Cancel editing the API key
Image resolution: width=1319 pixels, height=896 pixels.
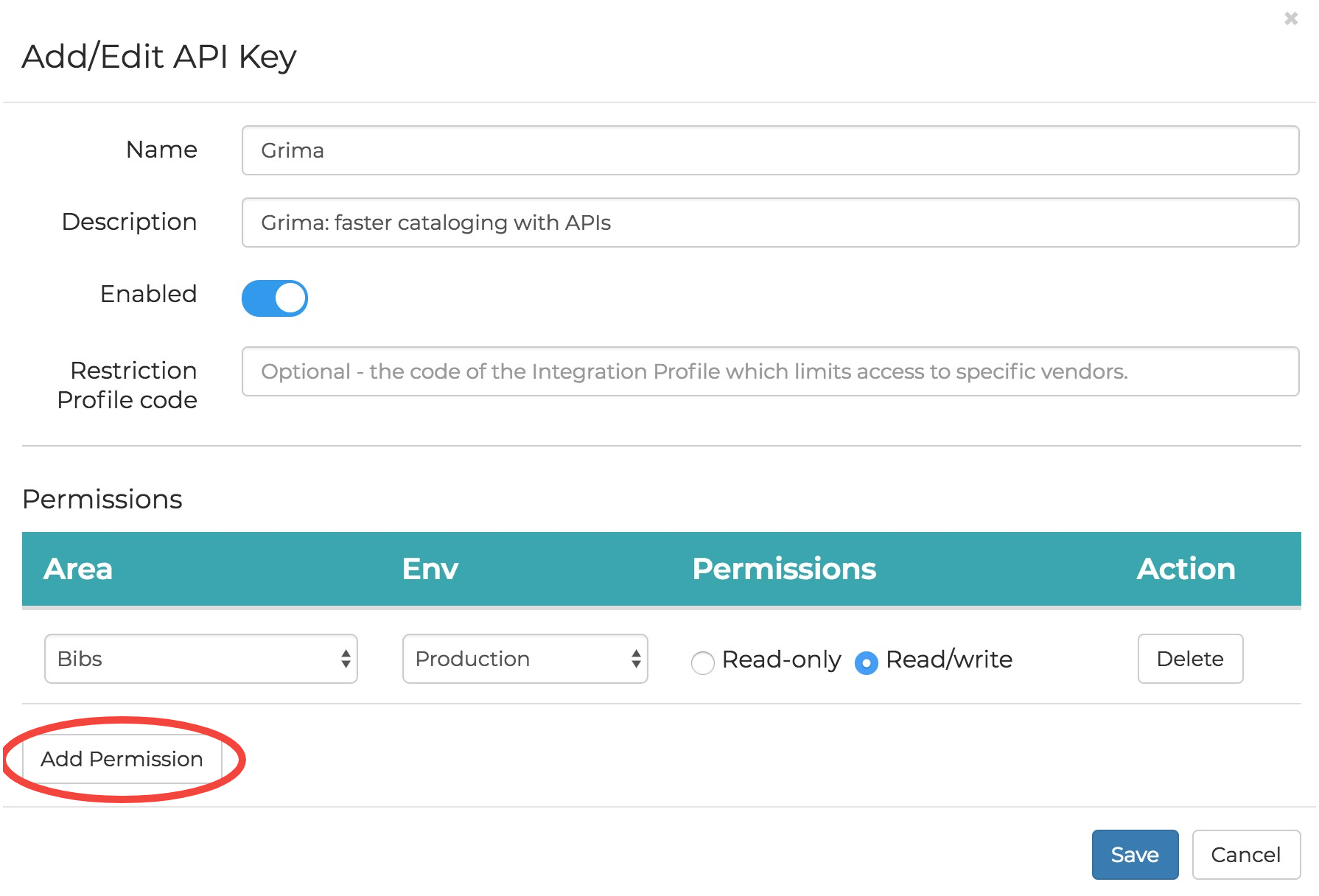point(1245,855)
